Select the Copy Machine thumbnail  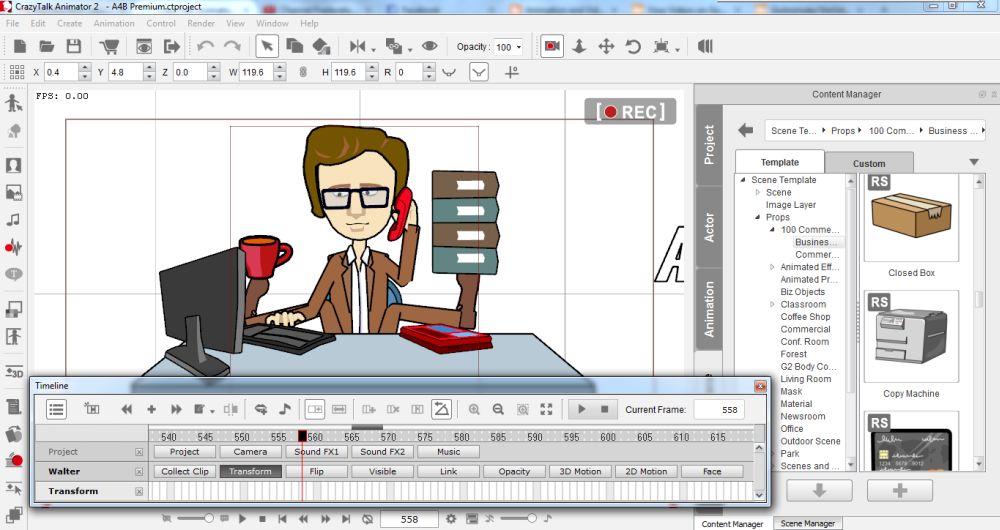pos(911,335)
